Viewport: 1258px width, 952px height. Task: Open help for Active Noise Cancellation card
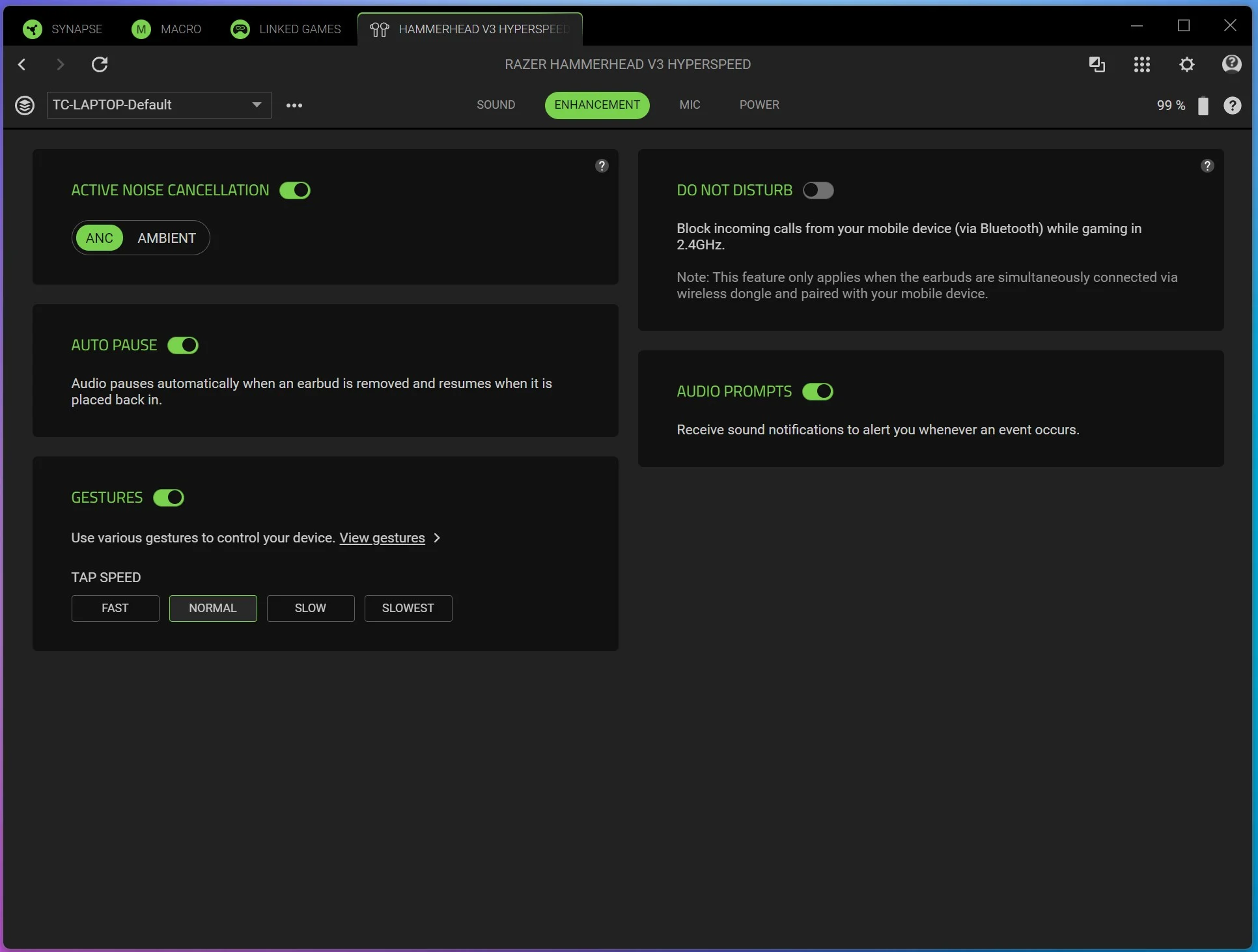click(x=602, y=166)
